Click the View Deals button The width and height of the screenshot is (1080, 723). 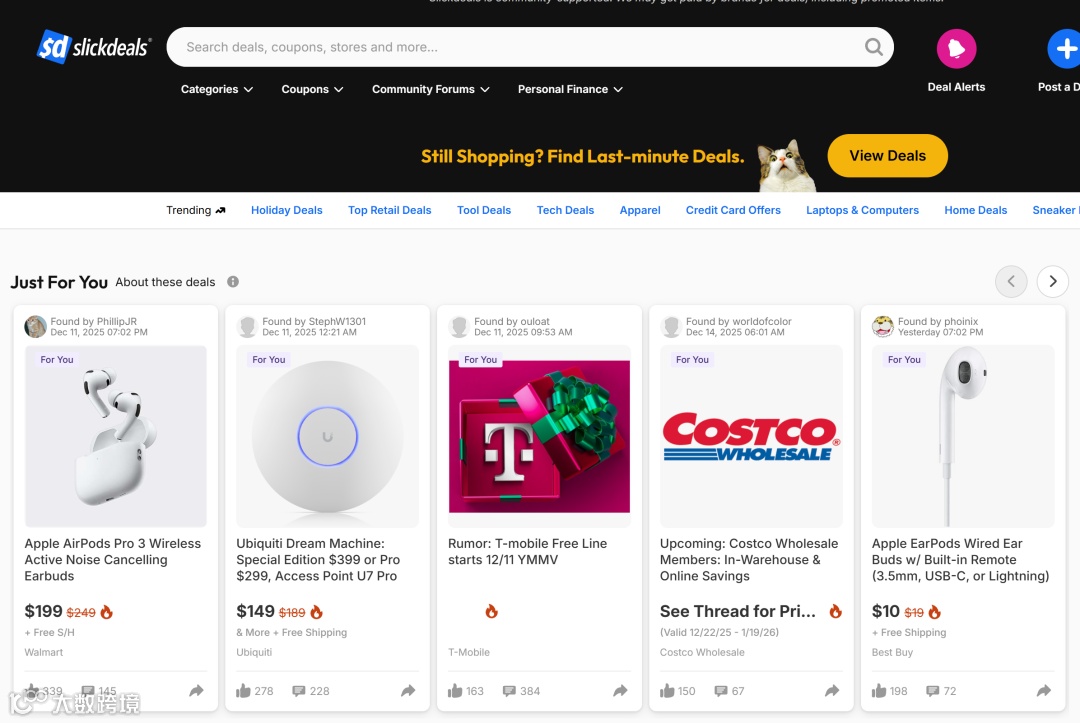(x=887, y=156)
